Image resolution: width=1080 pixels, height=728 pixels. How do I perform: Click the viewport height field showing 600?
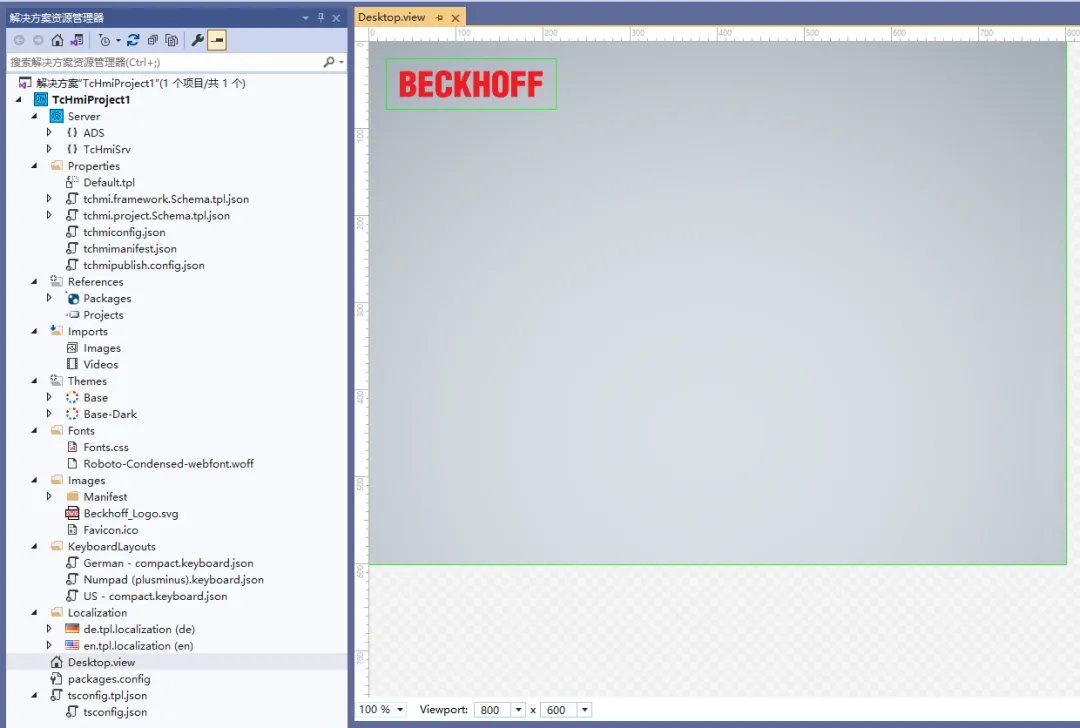coord(559,709)
